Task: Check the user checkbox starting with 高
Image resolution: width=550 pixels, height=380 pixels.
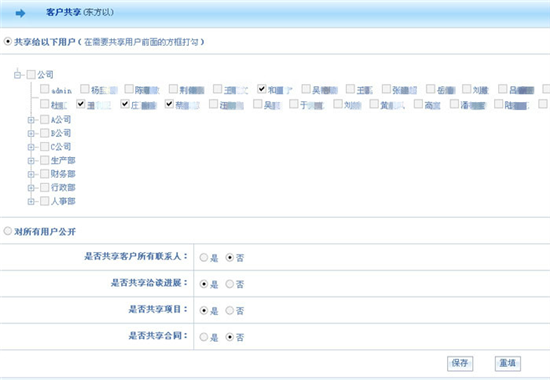Action: point(418,104)
